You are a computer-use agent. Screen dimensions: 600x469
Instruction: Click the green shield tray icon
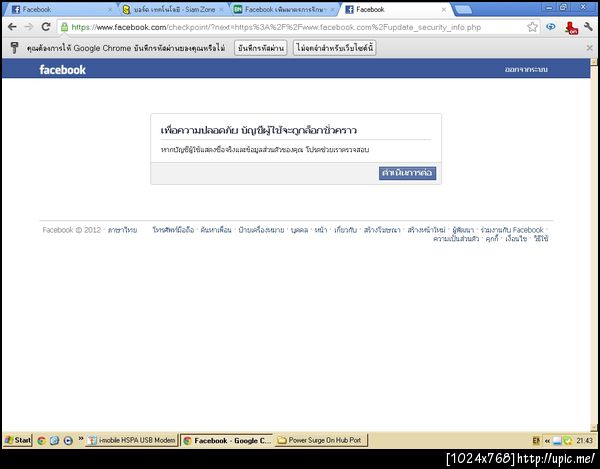point(567,441)
